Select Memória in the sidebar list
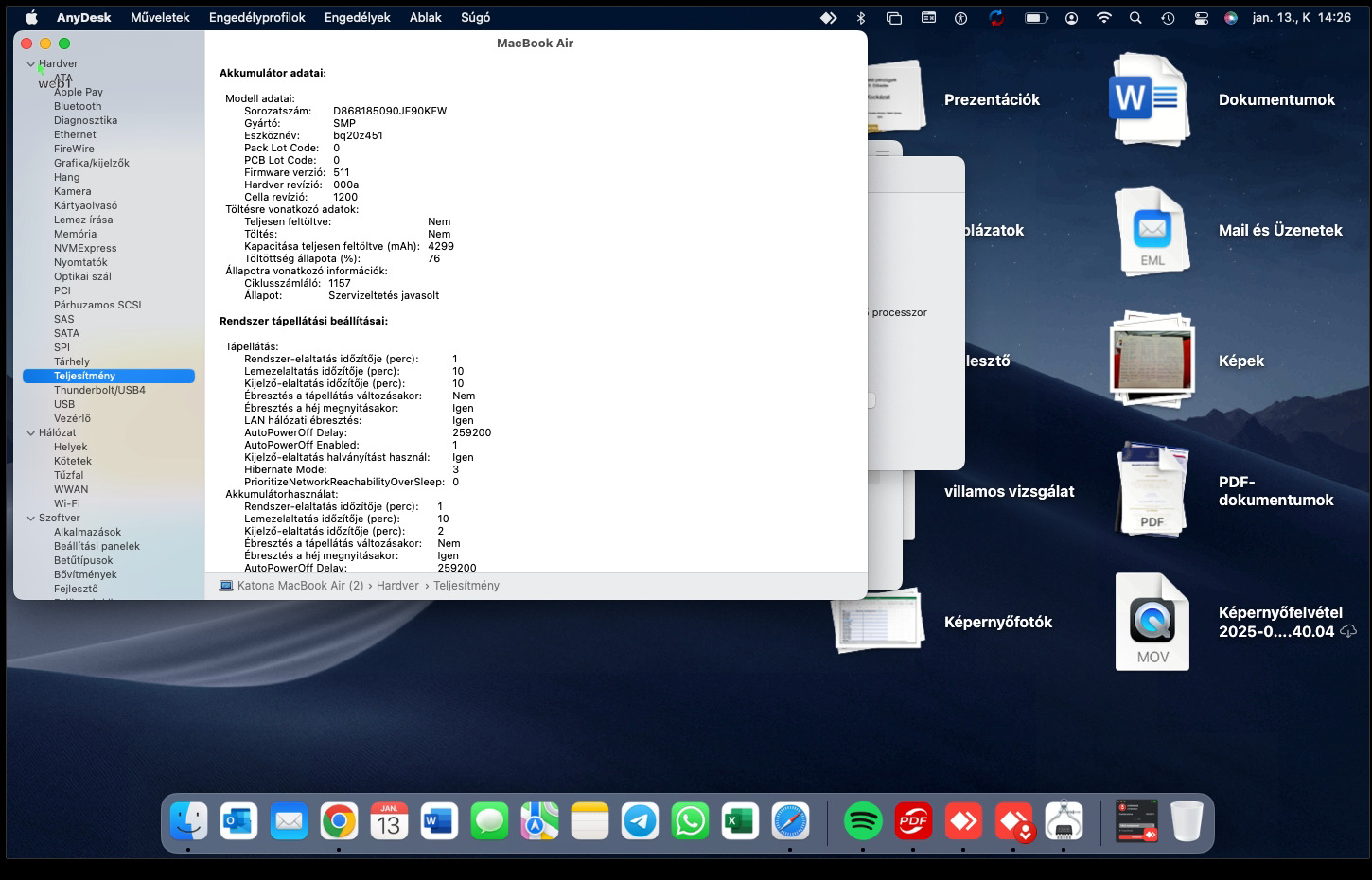Image resolution: width=1372 pixels, height=880 pixels. [76, 235]
